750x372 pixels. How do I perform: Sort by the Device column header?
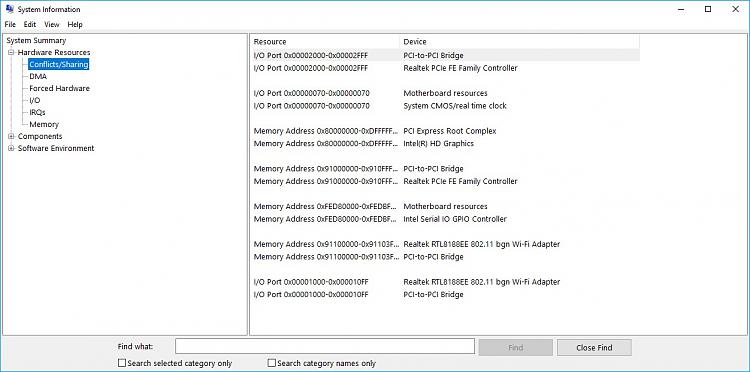(519, 42)
